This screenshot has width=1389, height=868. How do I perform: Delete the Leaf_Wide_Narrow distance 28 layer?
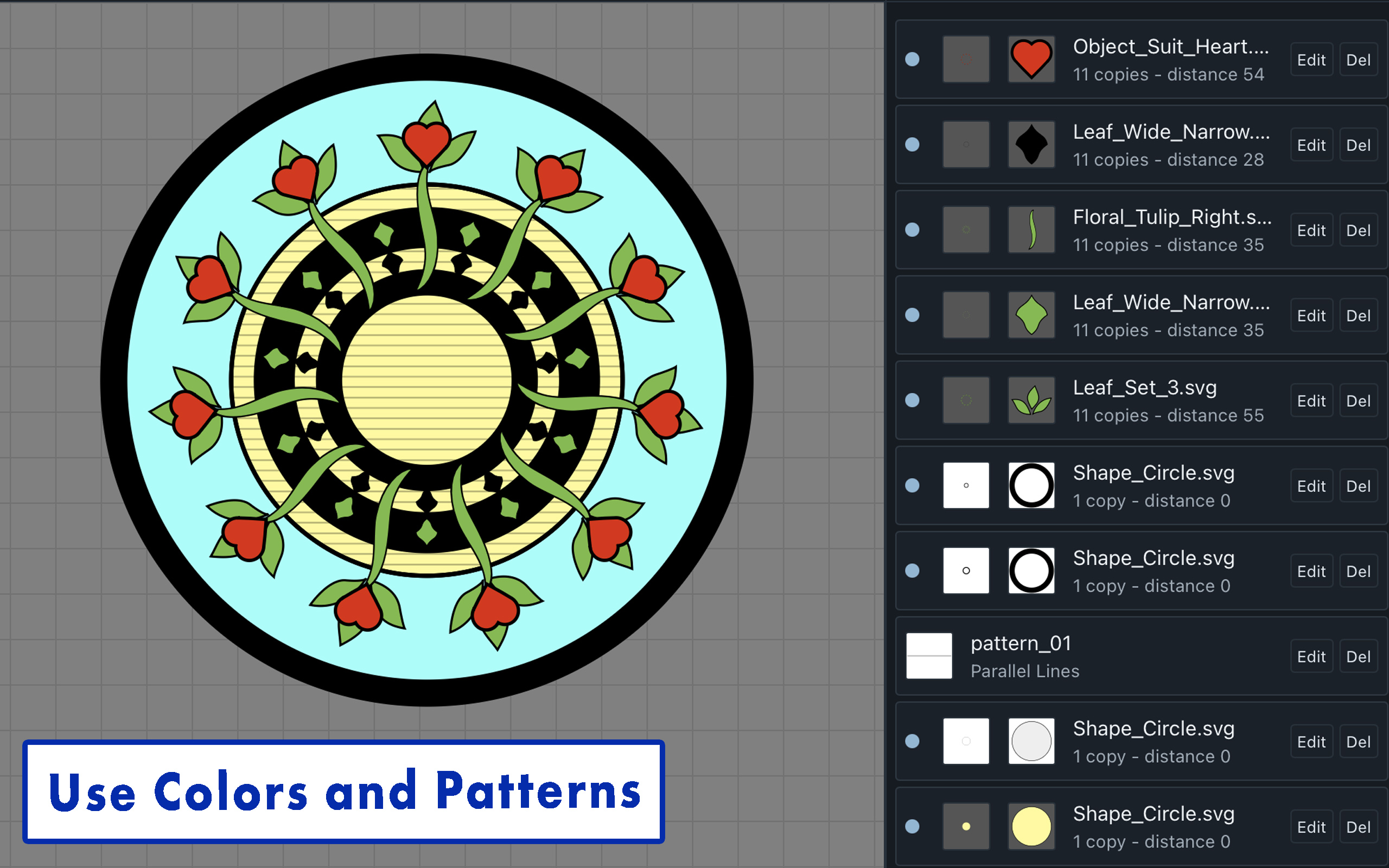[1359, 145]
